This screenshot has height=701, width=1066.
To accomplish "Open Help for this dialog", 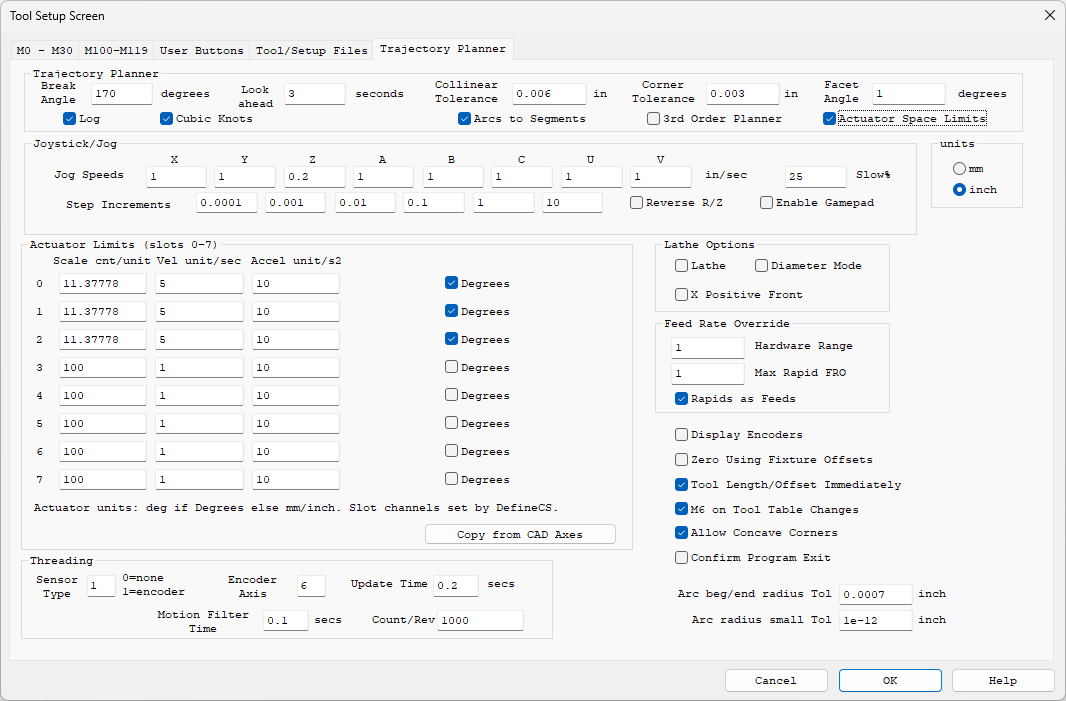I will click(1003, 680).
